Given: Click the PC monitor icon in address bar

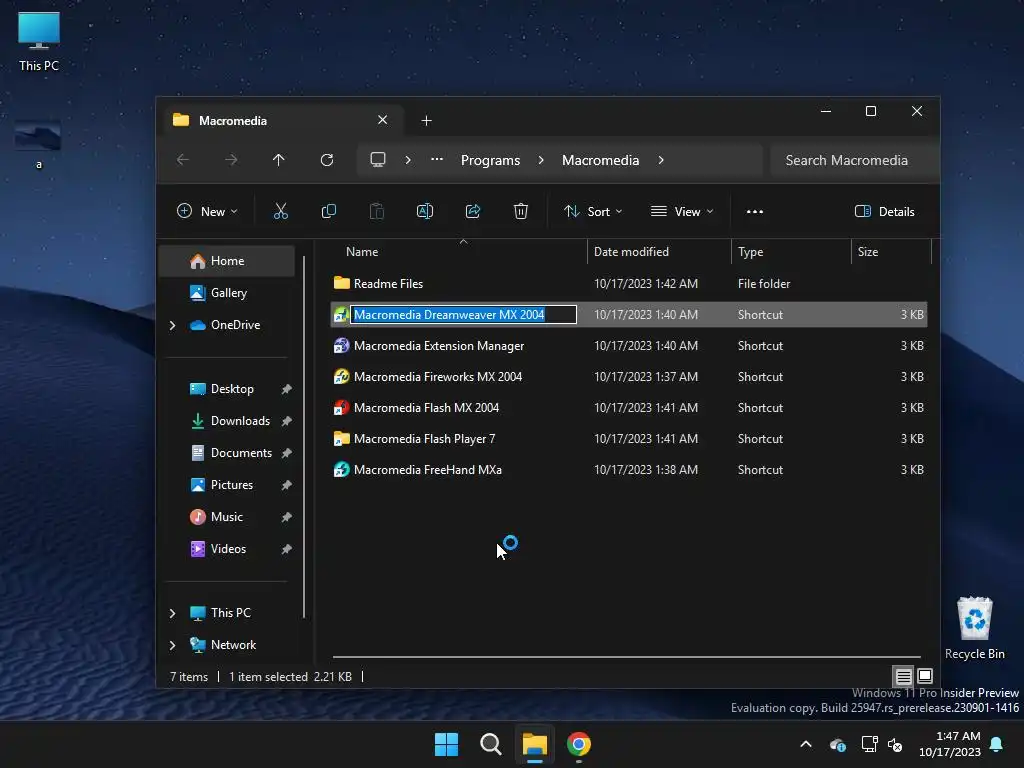Looking at the screenshot, I should [377, 160].
